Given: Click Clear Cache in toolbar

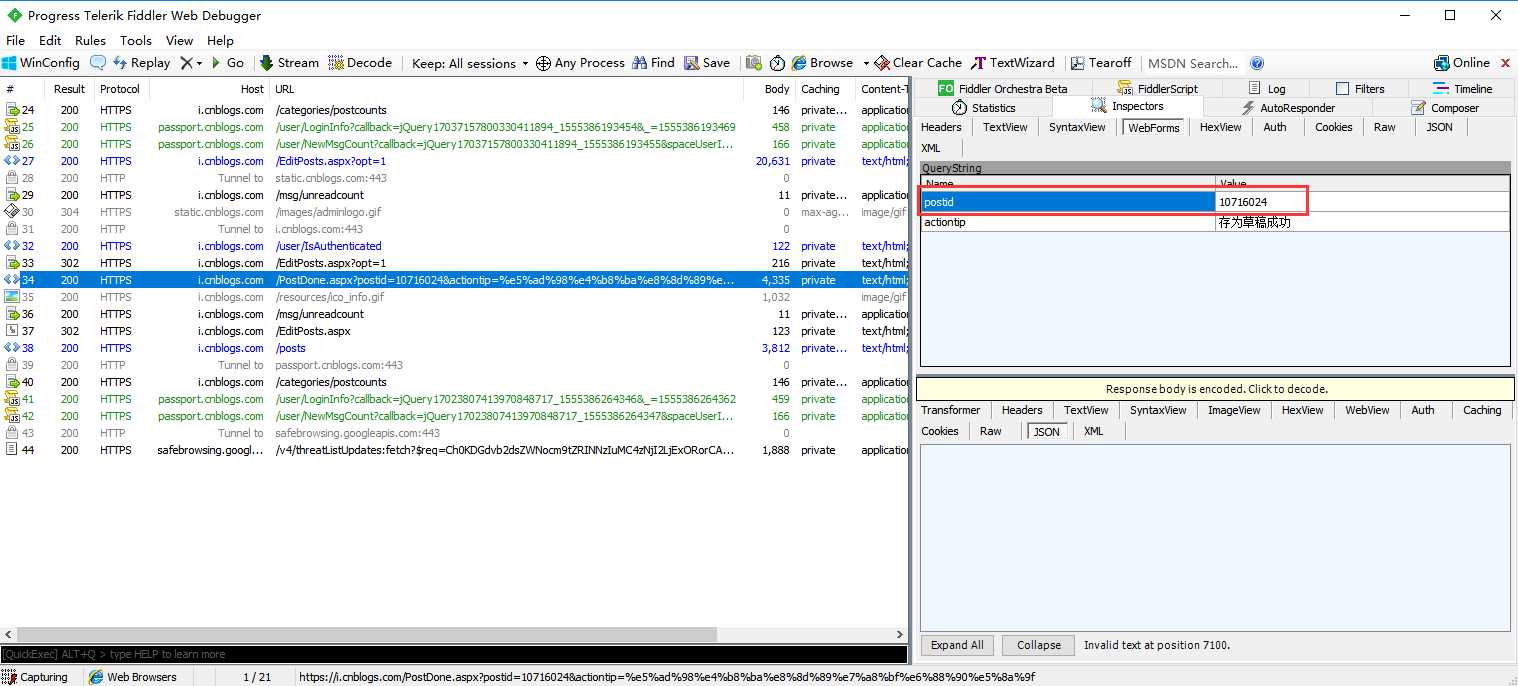Looking at the screenshot, I should [x=917, y=63].
